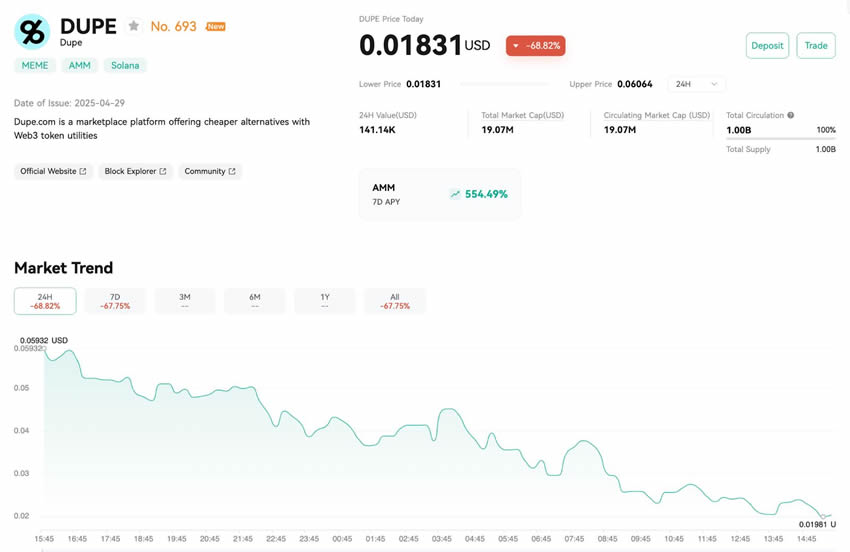Screen dimensions: 850x552
Task: Click the orange New badge
Action: (x=216, y=26)
